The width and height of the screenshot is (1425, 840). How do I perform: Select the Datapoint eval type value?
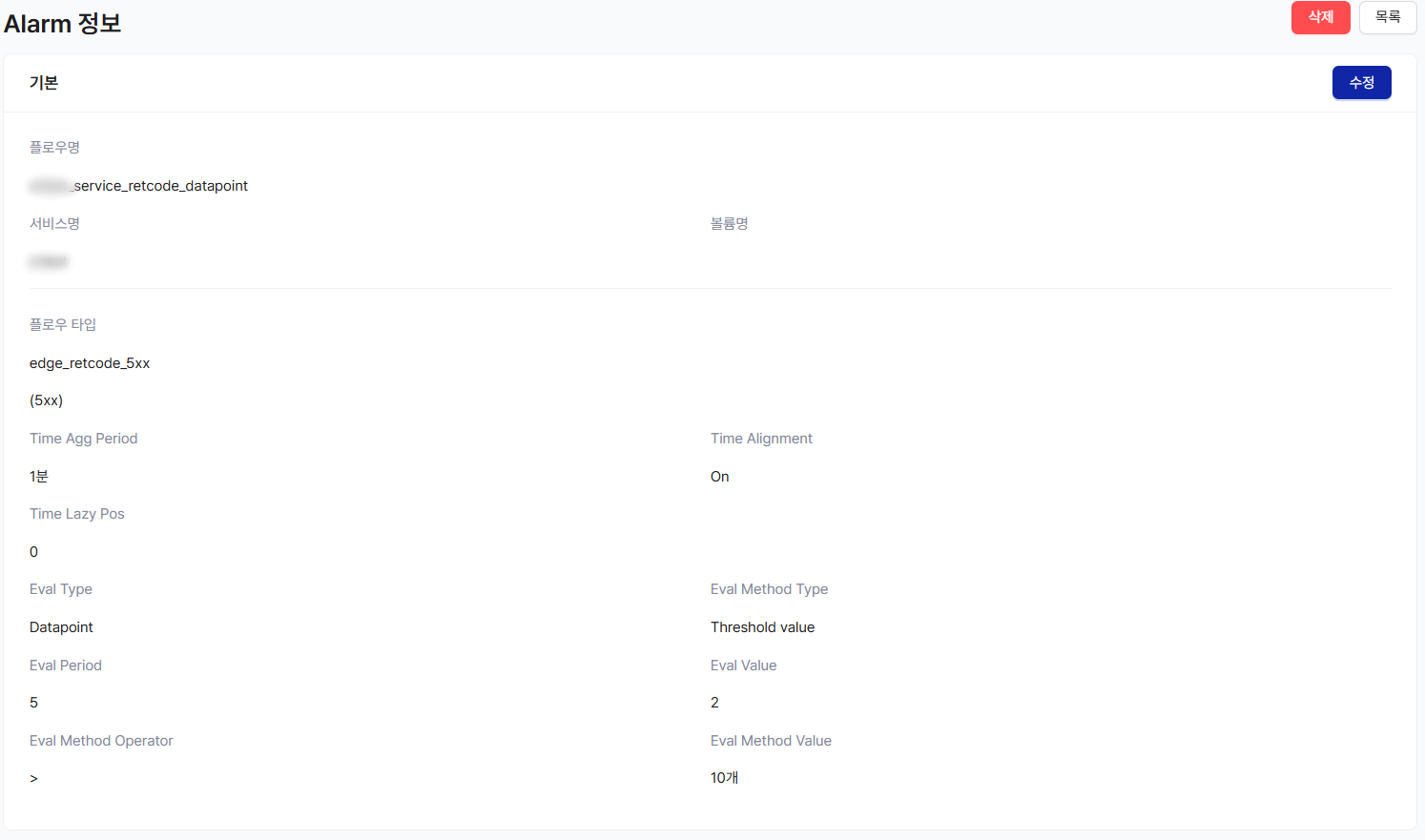point(61,627)
